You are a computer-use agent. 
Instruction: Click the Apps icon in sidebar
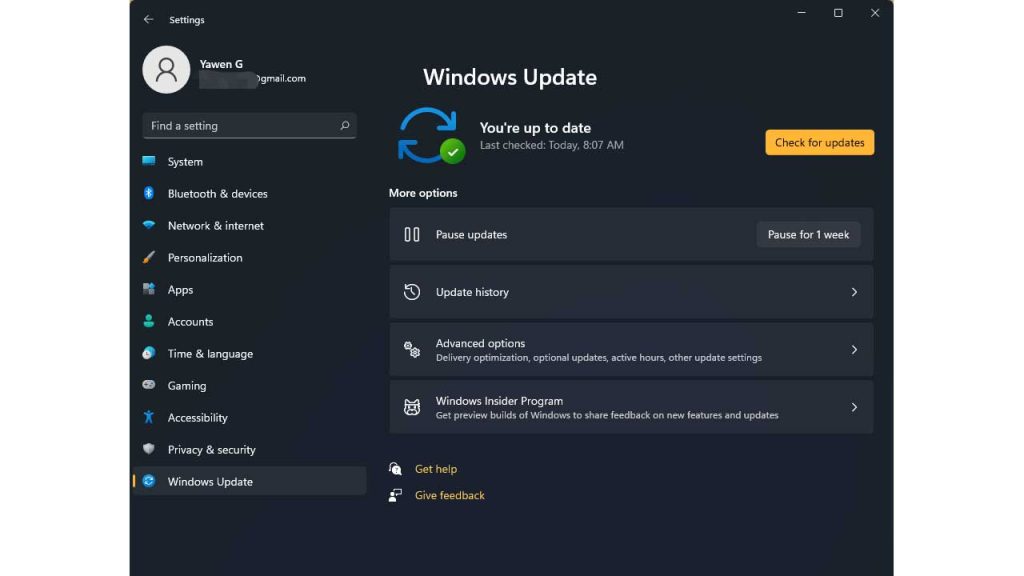point(149,289)
